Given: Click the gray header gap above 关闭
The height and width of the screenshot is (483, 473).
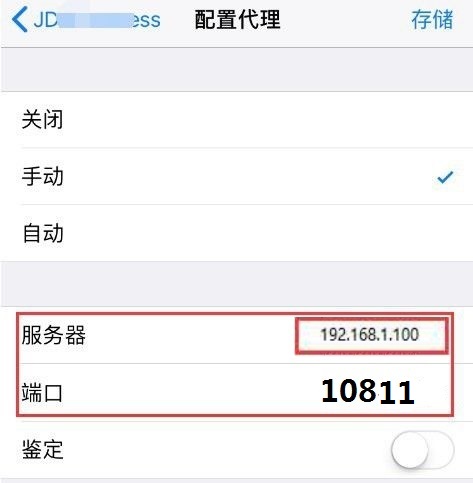Looking at the screenshot, I should 236,69.
